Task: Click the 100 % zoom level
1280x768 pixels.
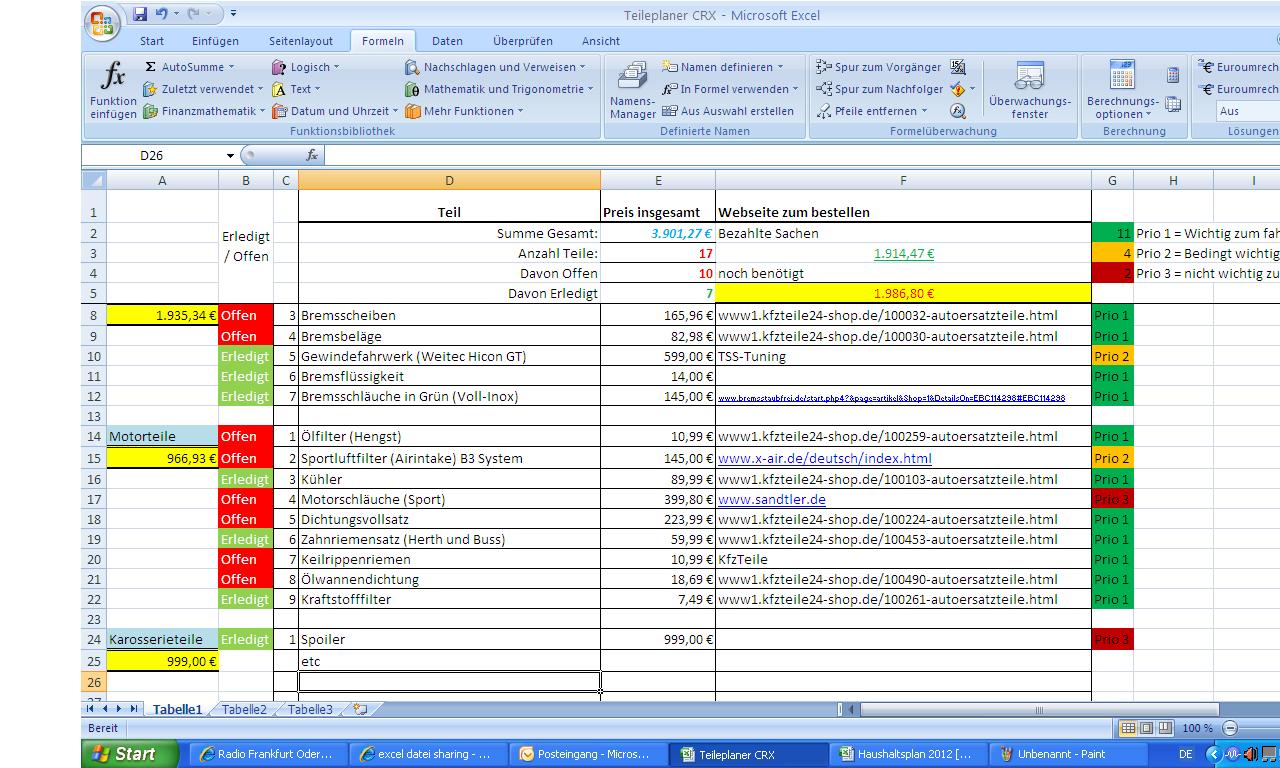Action: (1197, 728)
